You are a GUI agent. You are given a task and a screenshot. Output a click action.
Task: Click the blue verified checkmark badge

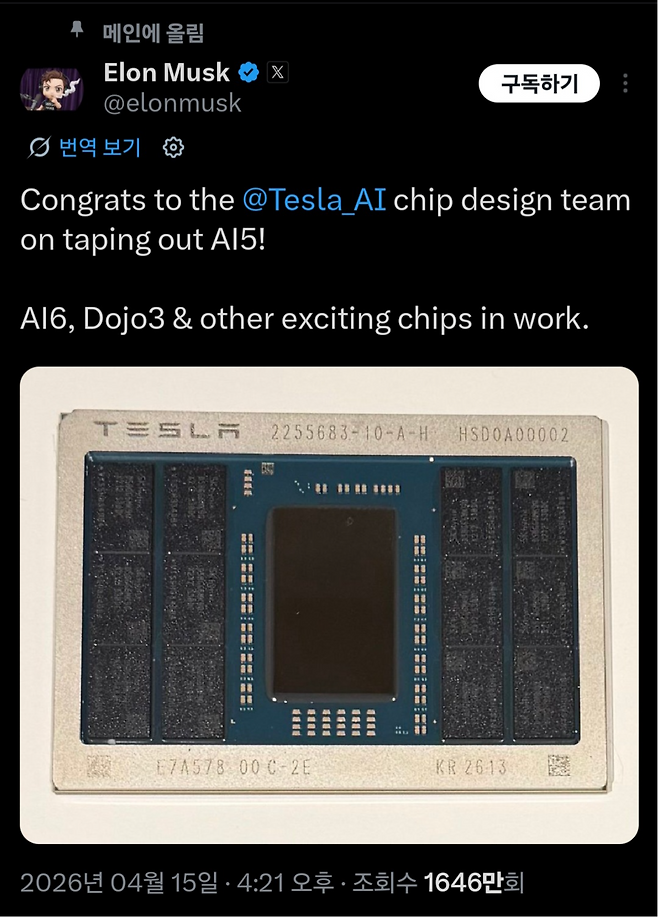point(249,73)
